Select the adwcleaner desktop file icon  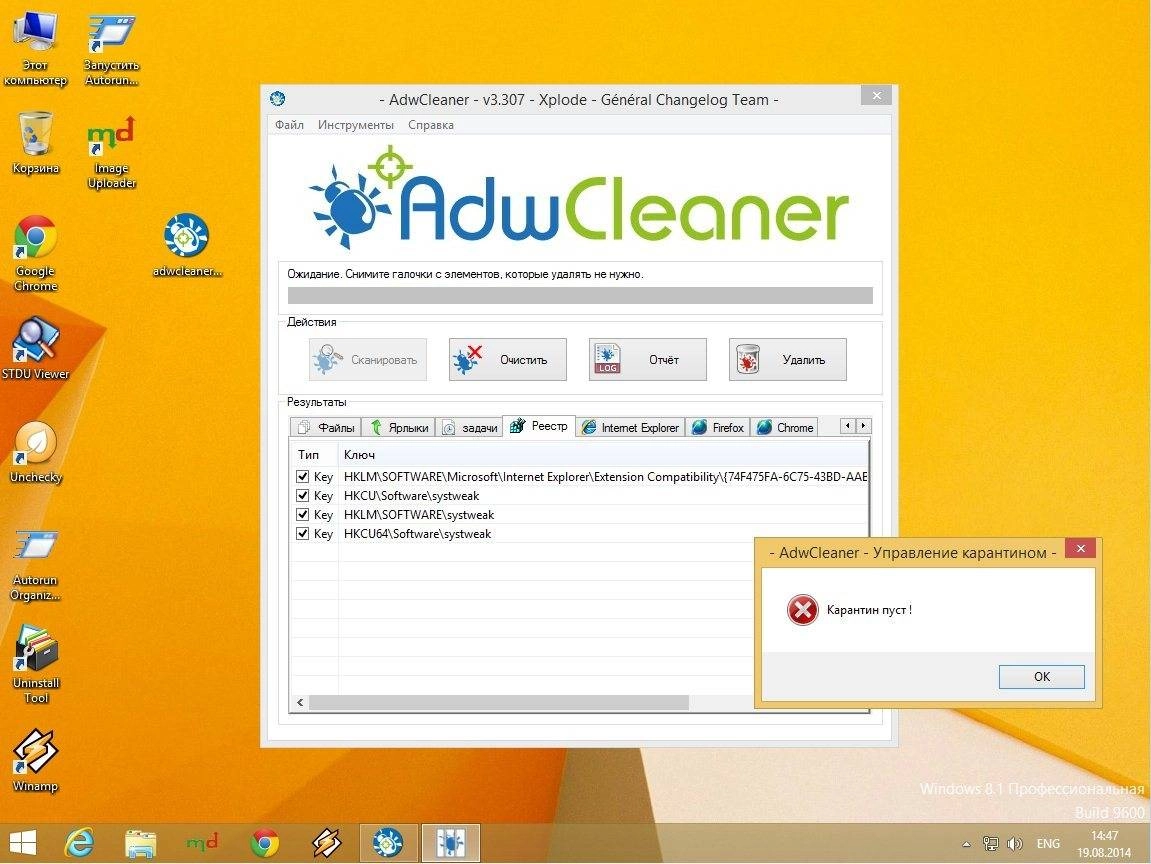click(187, 246)
